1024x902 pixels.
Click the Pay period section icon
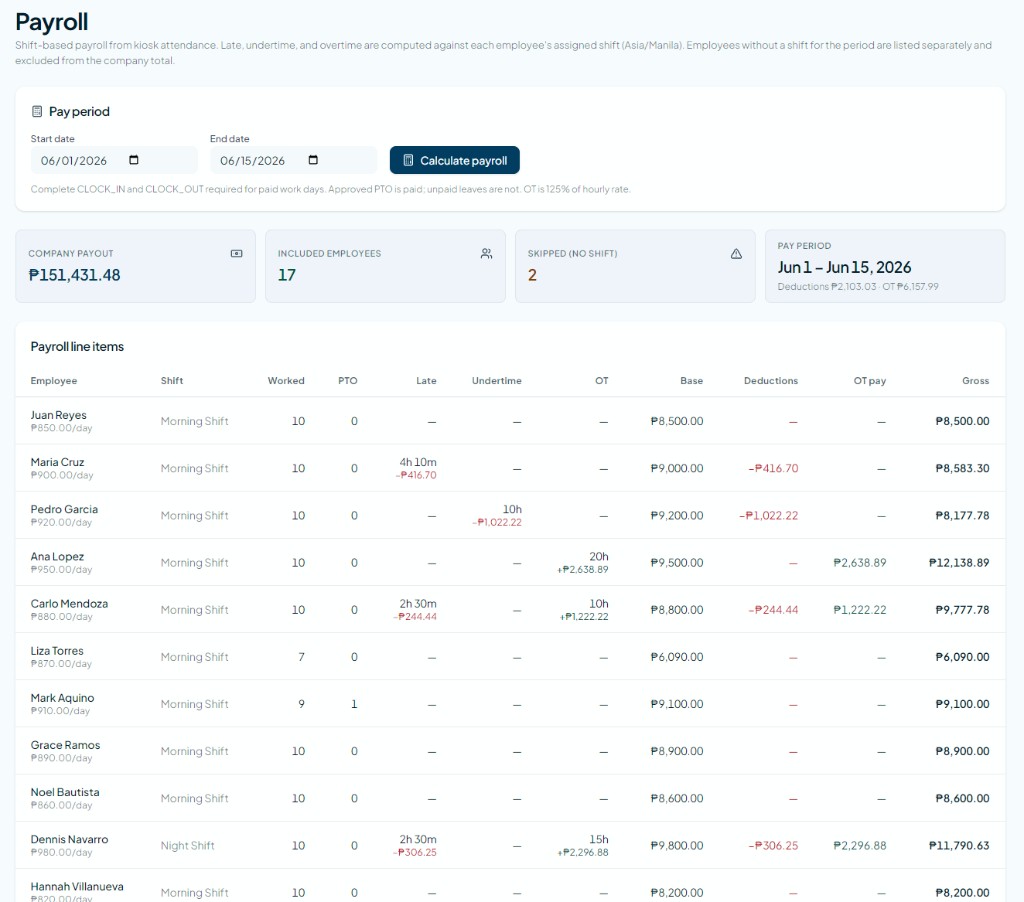click(37, 112)
